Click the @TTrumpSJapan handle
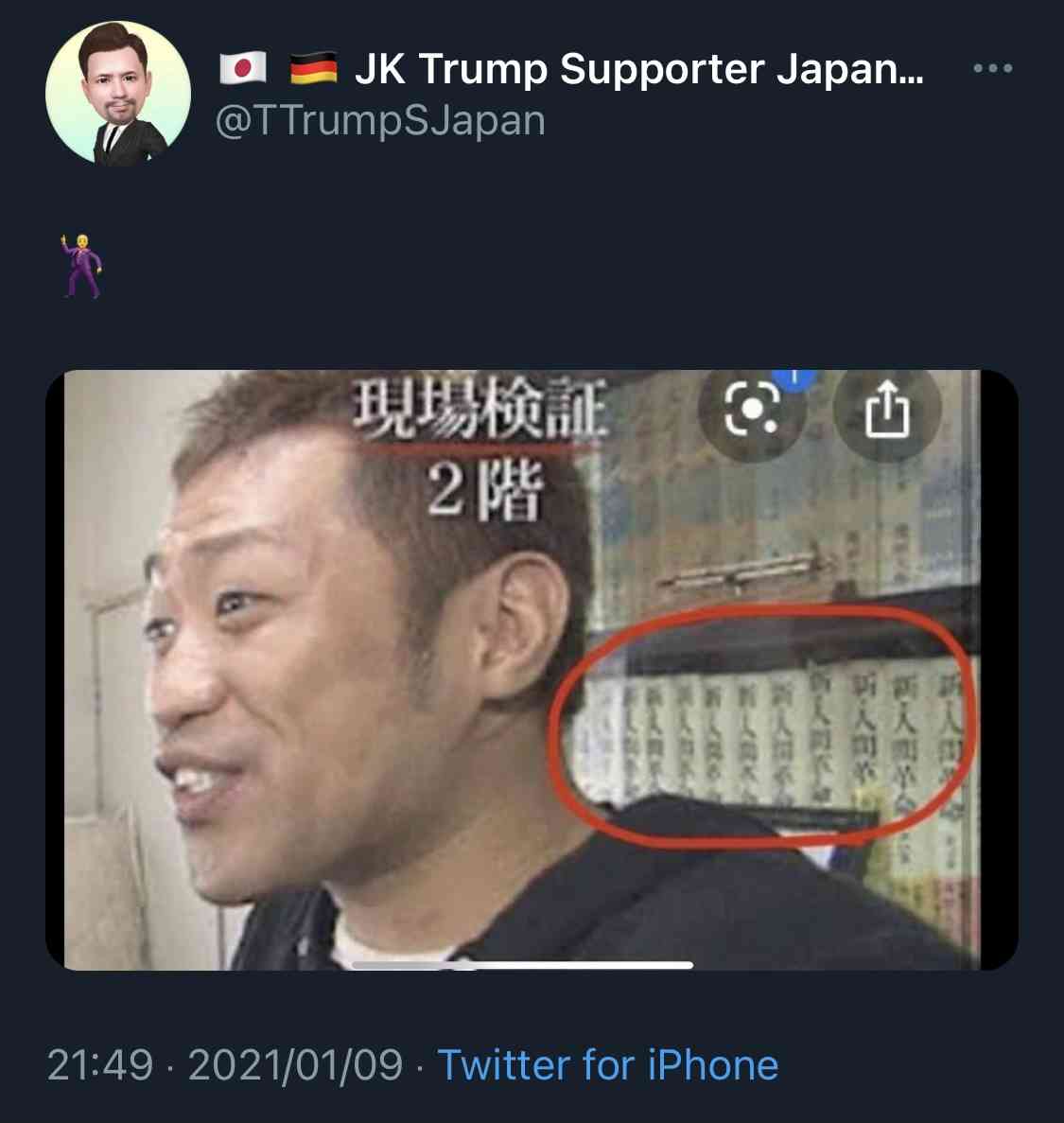Image resolution: width=1064 pixels, height=1123 pixels. [x=380, y=120]
